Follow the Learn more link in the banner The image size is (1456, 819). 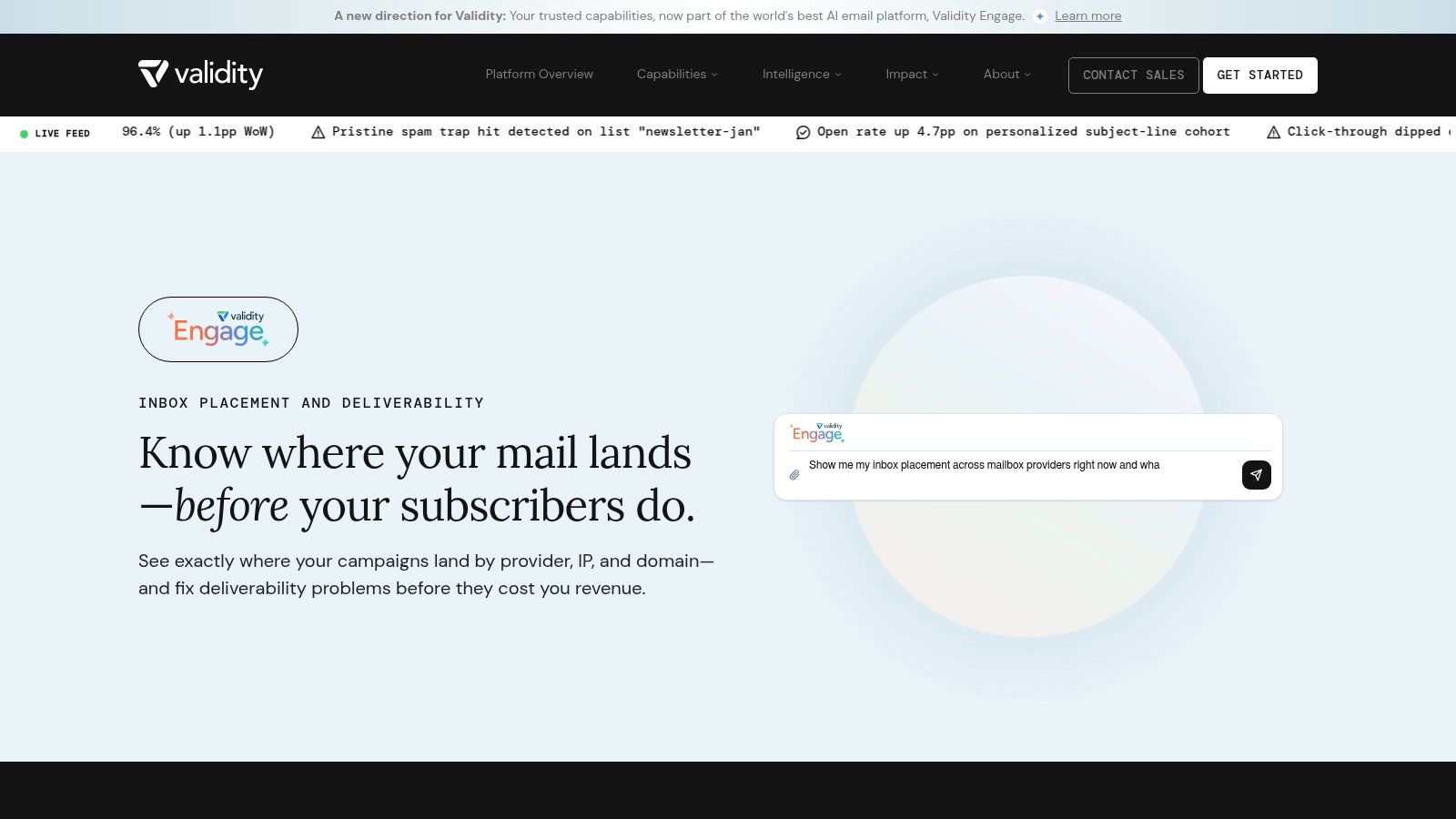[x=1087, y=16]
